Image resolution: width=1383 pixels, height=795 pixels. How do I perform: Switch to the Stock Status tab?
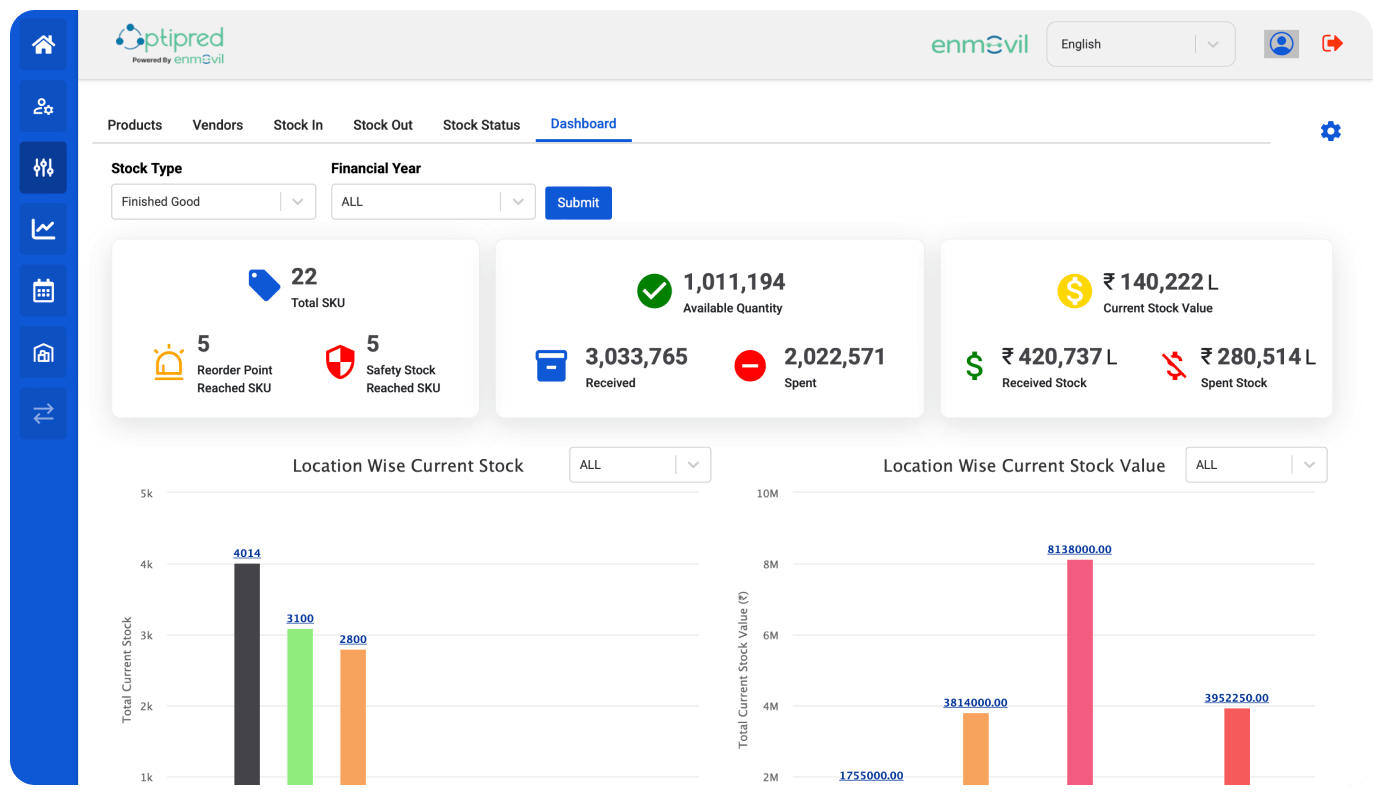tap(482, 125)
